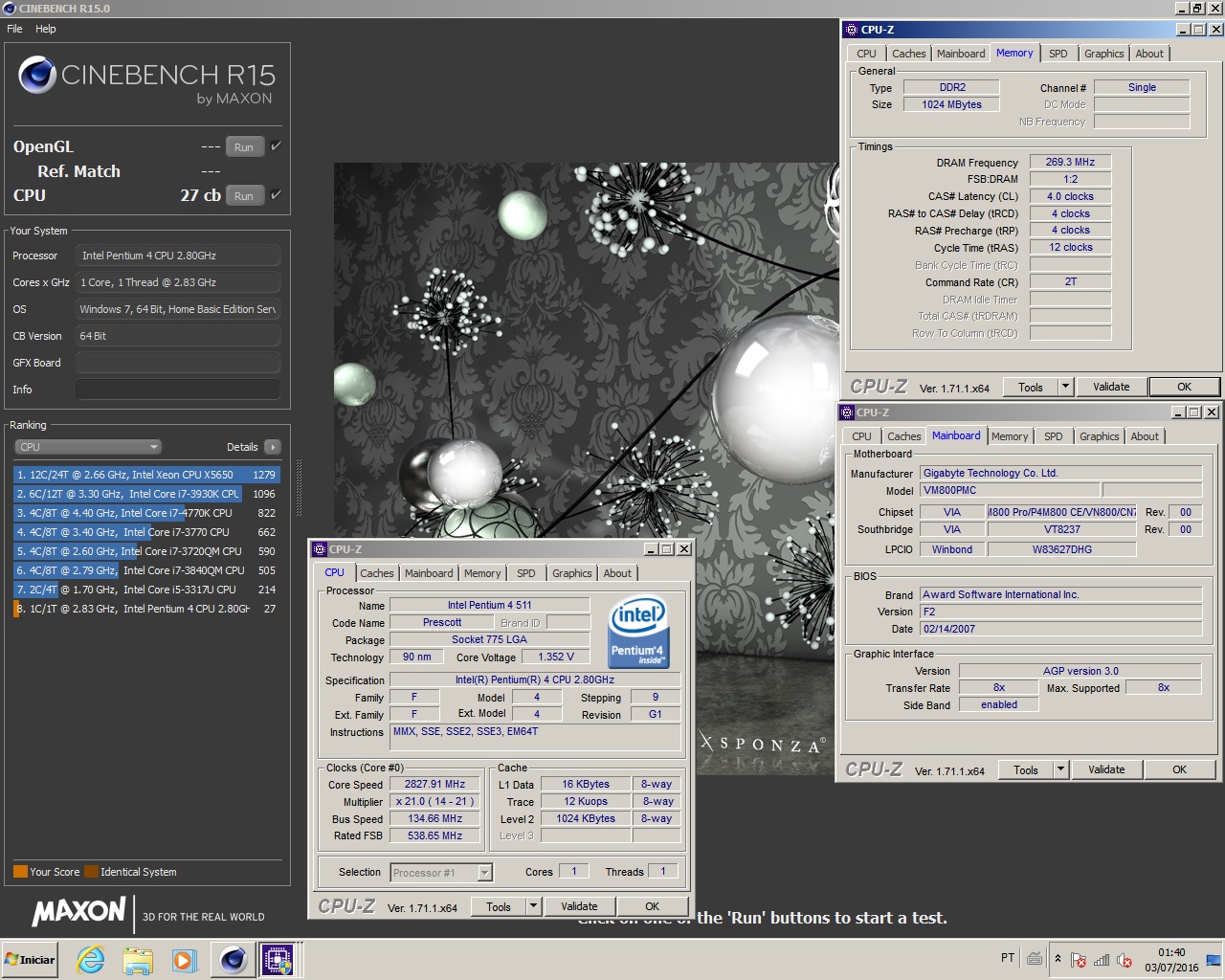Select ranking entry Core i5-3317U
The width and height of the screenshot is (1225, 980).
pyautogui.click(x=146, y=589)
